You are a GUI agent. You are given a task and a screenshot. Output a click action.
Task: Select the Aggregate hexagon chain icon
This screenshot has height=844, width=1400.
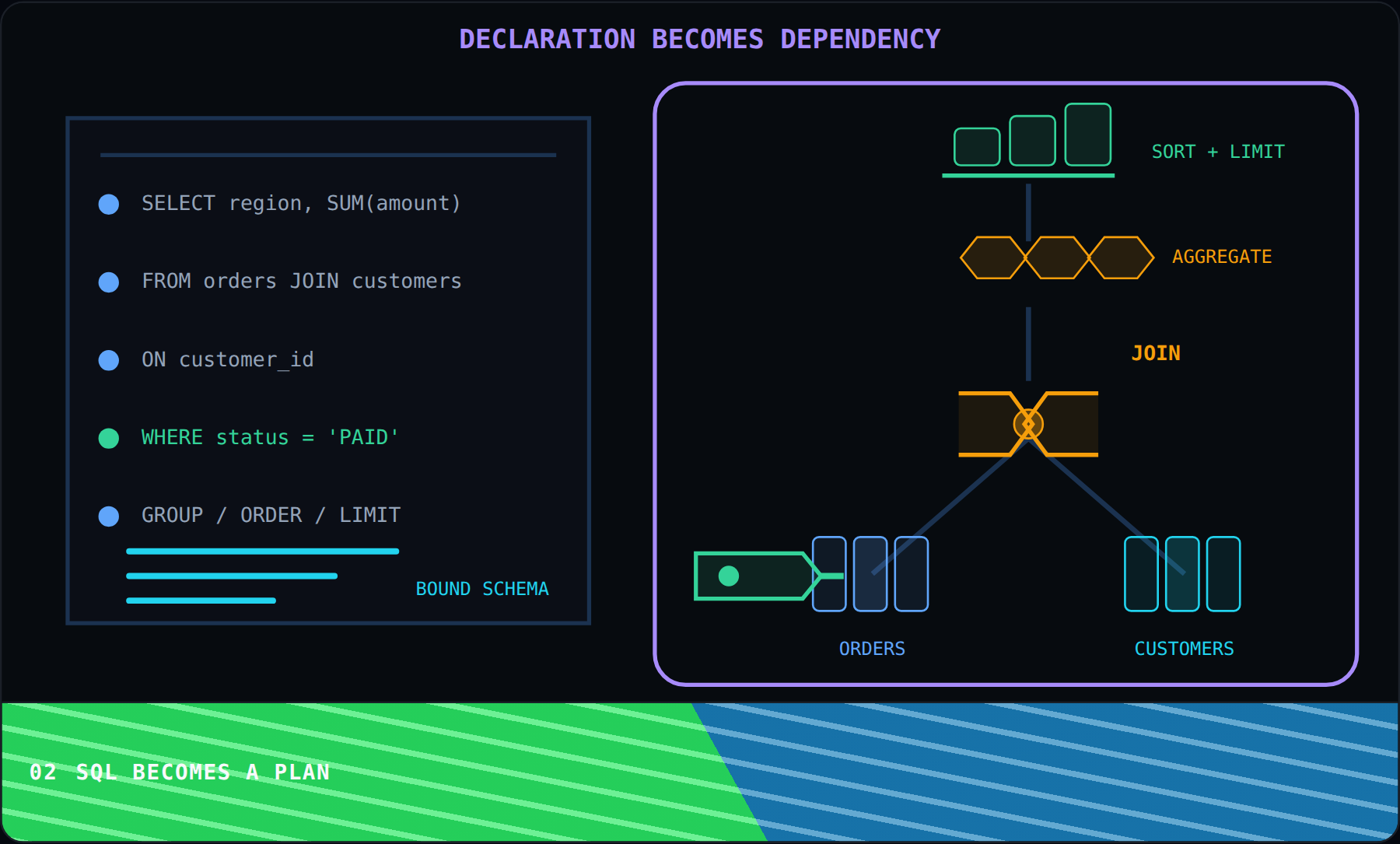pyautogui.click(x=1057, y=257)
